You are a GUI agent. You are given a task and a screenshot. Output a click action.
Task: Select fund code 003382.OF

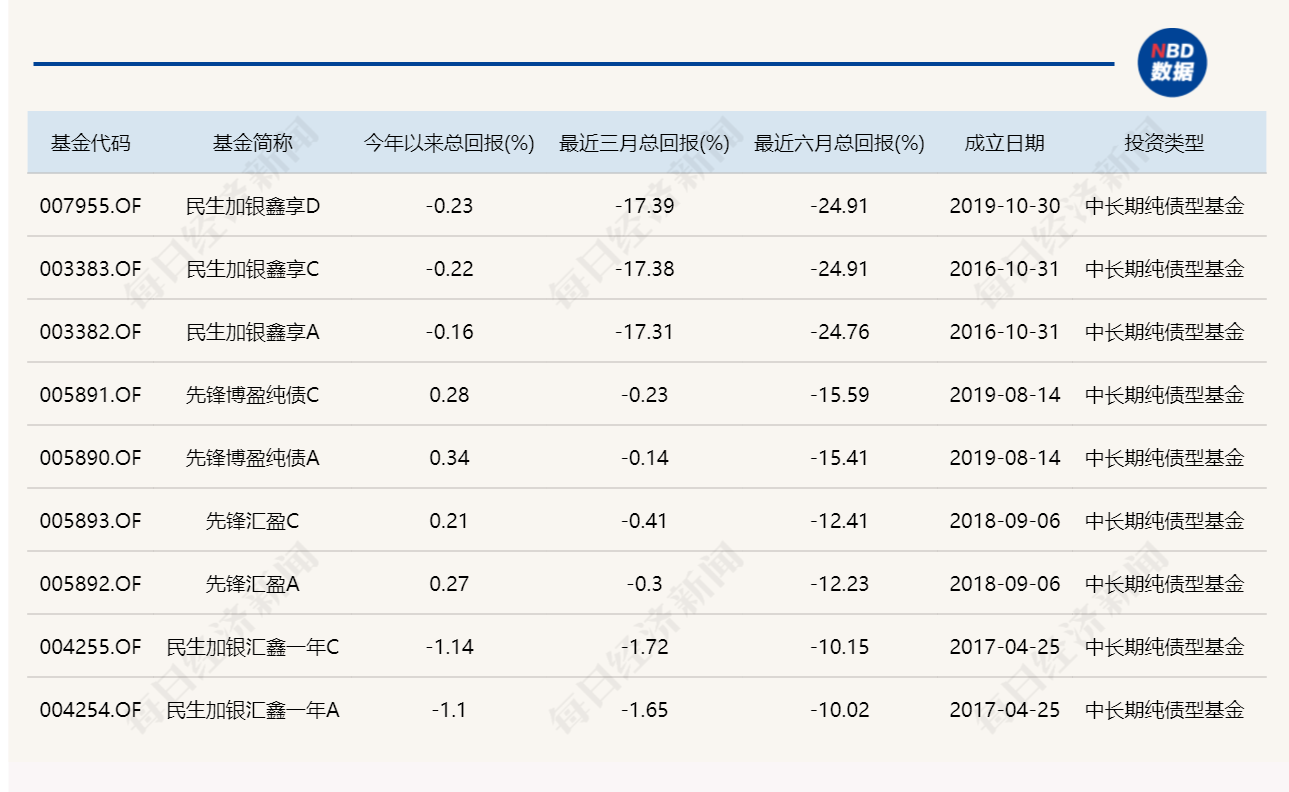[91, 332]
